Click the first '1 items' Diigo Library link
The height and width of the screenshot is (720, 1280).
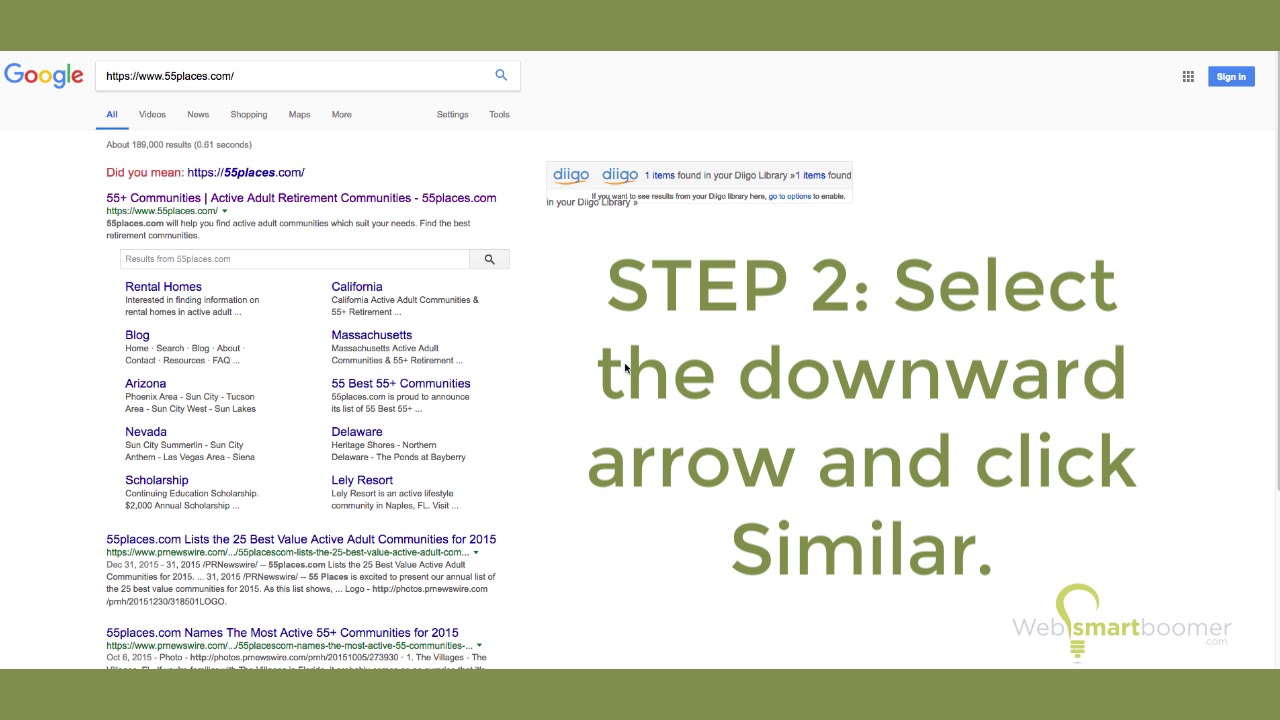[x=659, y=176]
